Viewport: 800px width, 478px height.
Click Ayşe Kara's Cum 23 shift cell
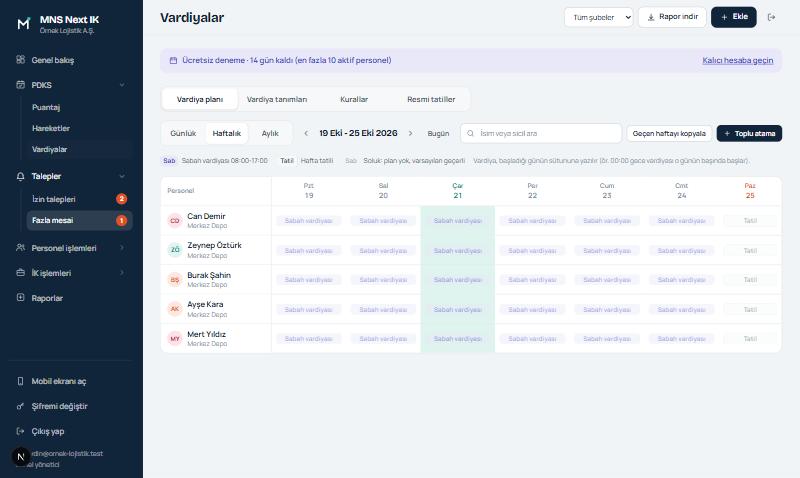click(607, 309)
